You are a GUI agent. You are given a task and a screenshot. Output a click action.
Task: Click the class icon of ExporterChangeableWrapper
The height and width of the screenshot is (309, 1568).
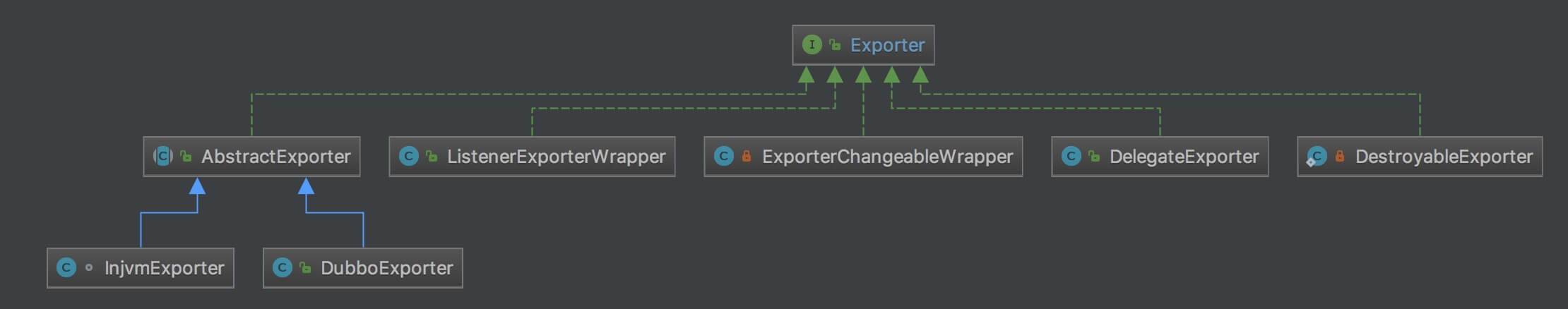coord(723,157)
